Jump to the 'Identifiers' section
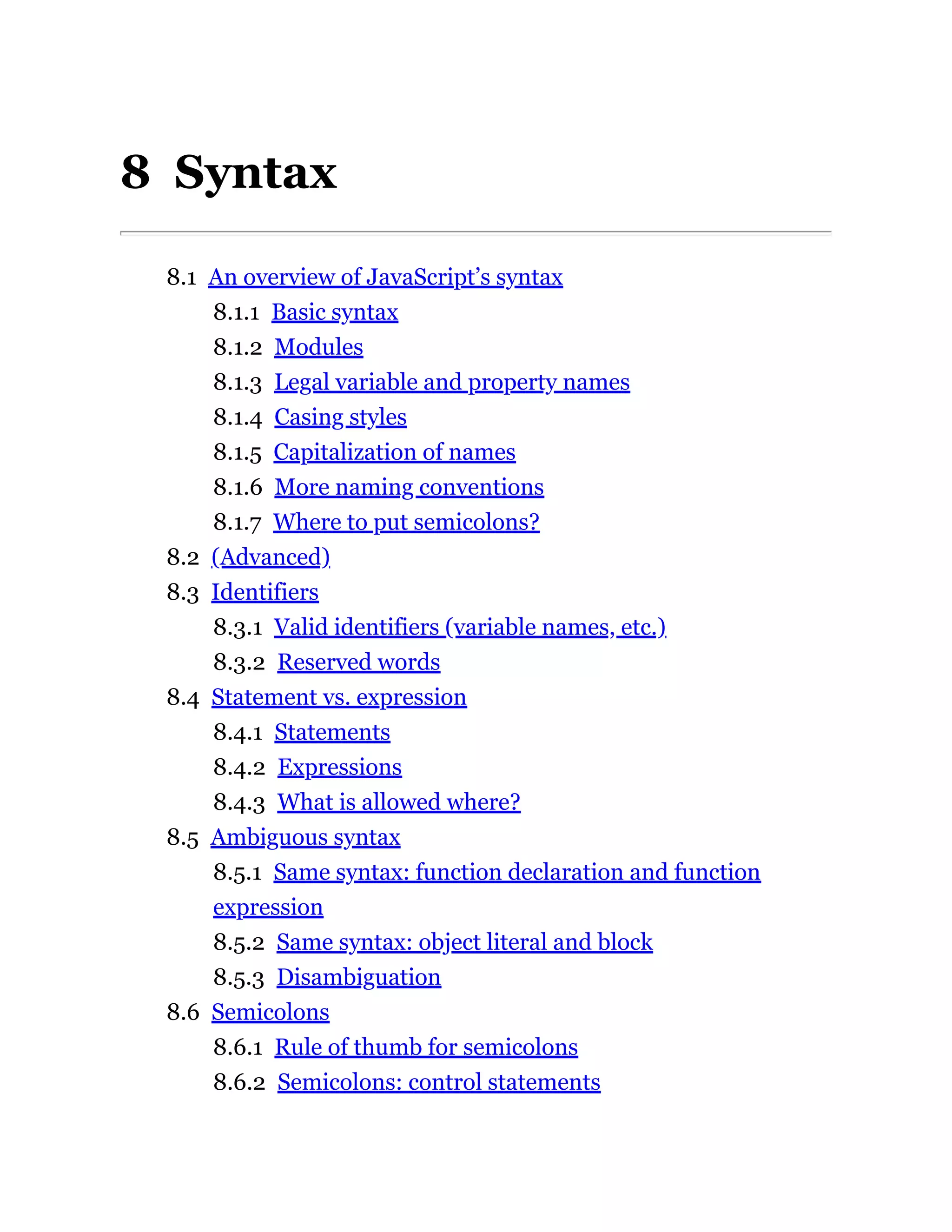952x1232 pixels. click(264, 592)
